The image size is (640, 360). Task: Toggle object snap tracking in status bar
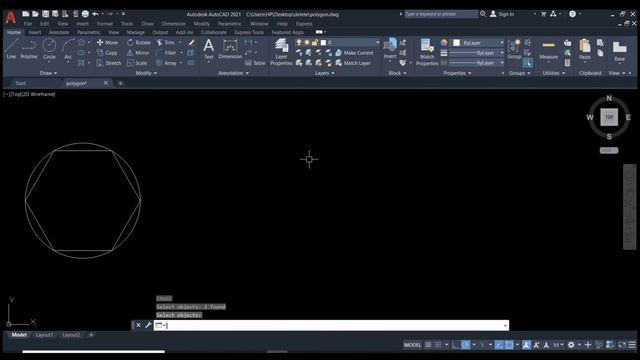(499, 345)
